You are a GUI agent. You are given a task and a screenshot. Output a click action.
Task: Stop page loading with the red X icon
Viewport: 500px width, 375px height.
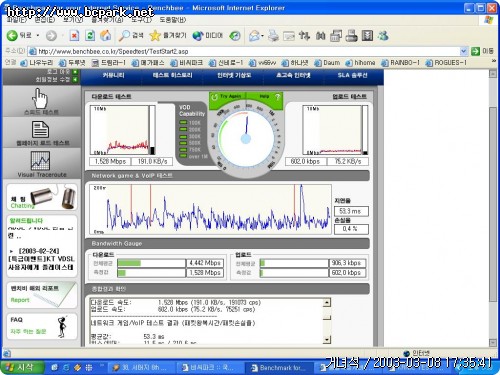[74, 35]
